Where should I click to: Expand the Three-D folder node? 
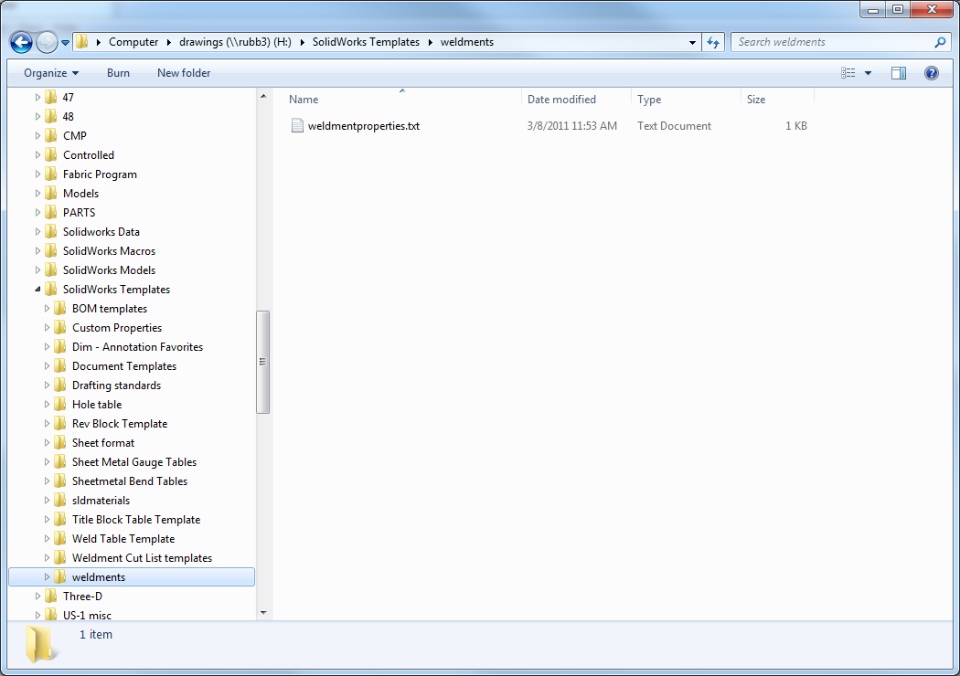click(37, 596)
